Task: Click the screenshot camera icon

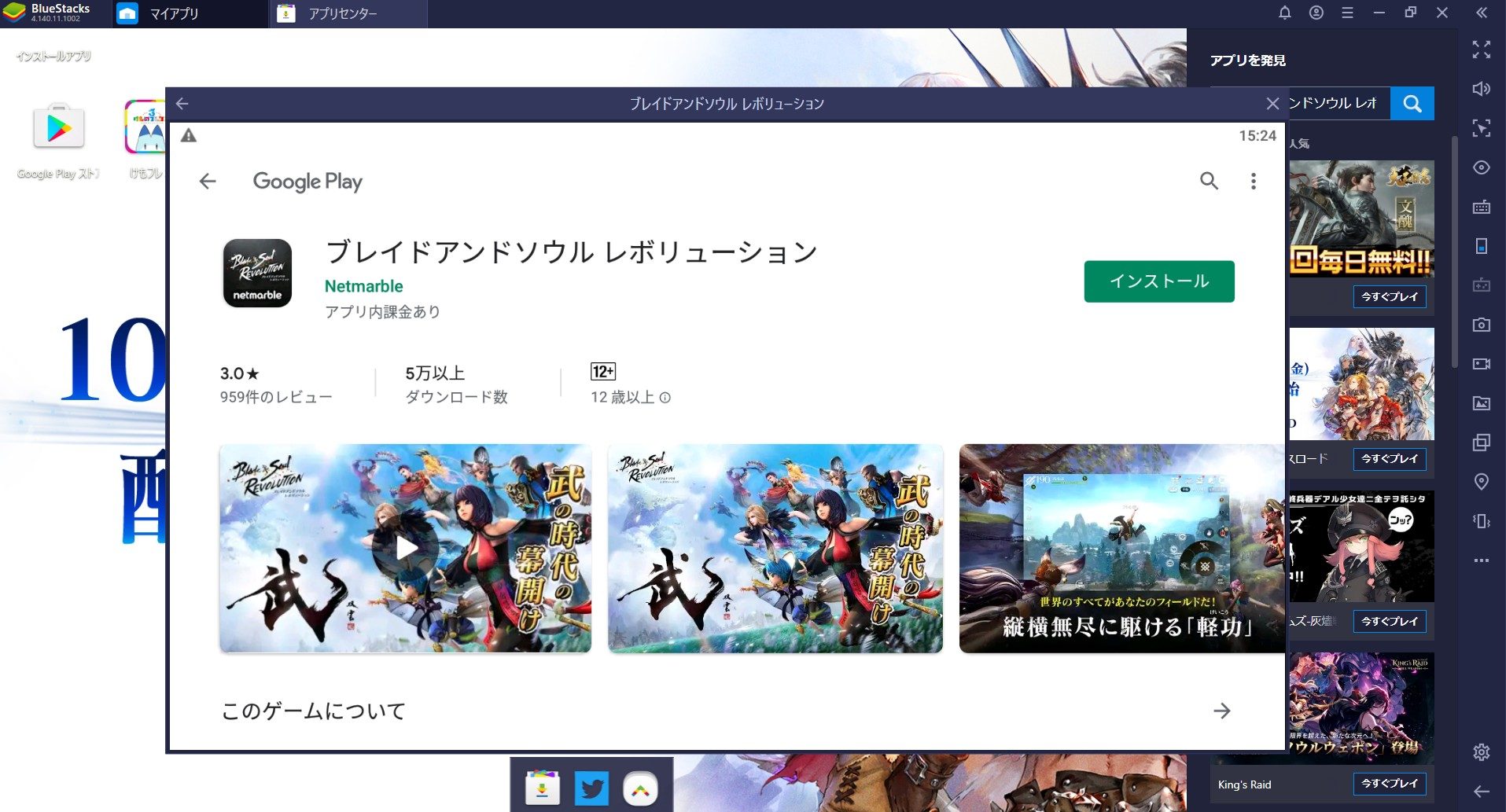Action: click(1482, 325)
